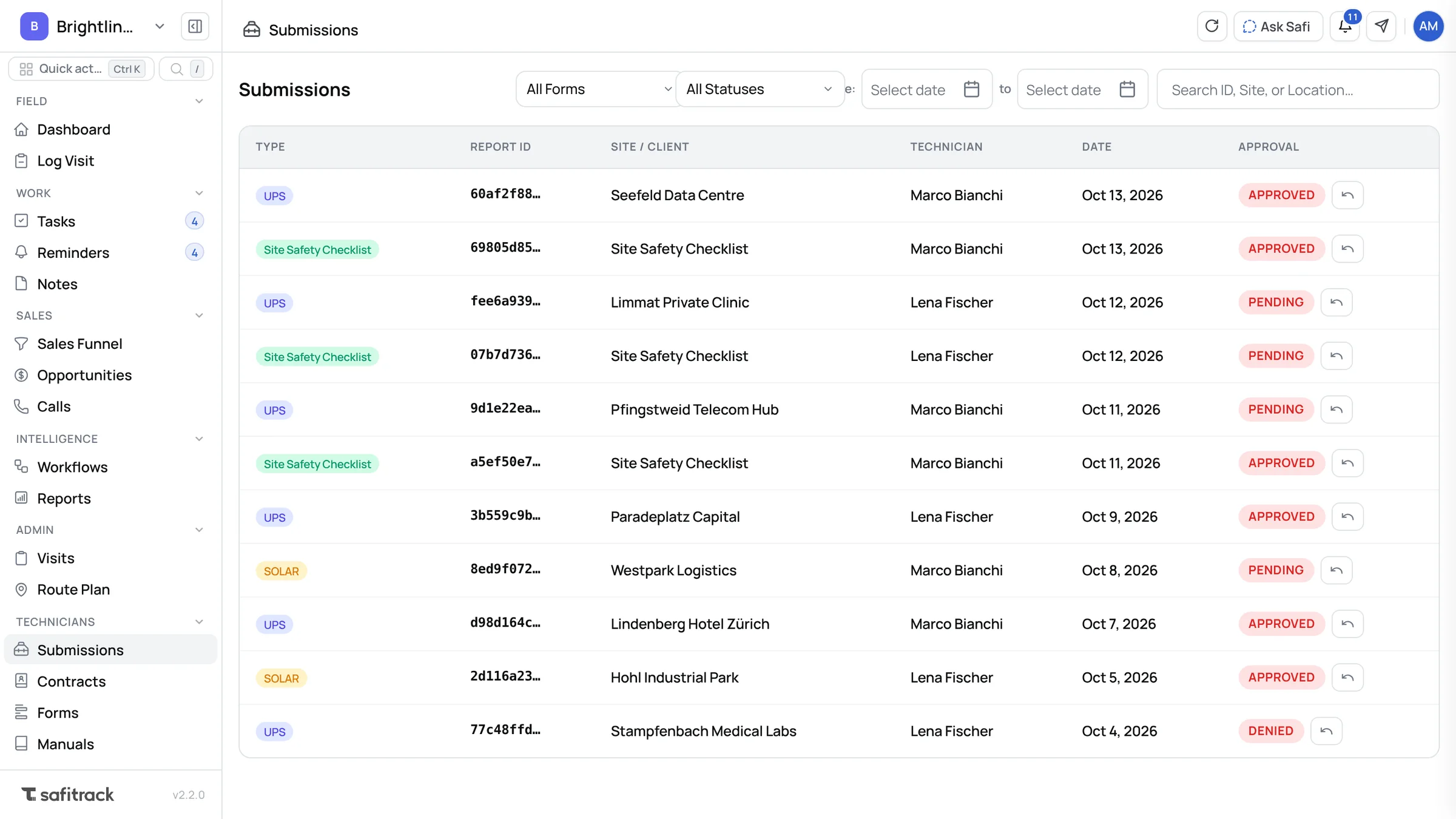Click revert icon on Pfingstweid Telecom Hub row
The height and width of the screenshot is (819, 1456).
[x=1336, y=409]
